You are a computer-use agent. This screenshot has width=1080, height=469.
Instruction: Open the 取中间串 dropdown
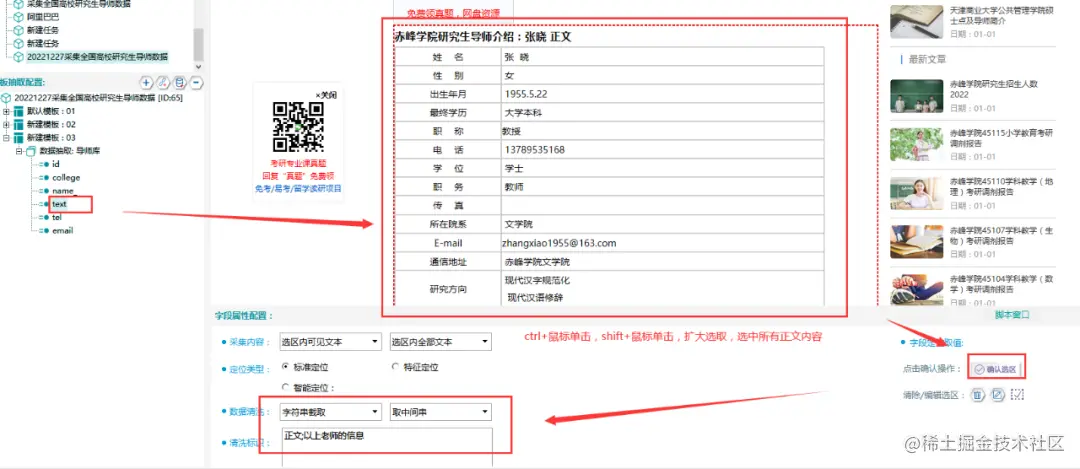click(x=440, y=412)
